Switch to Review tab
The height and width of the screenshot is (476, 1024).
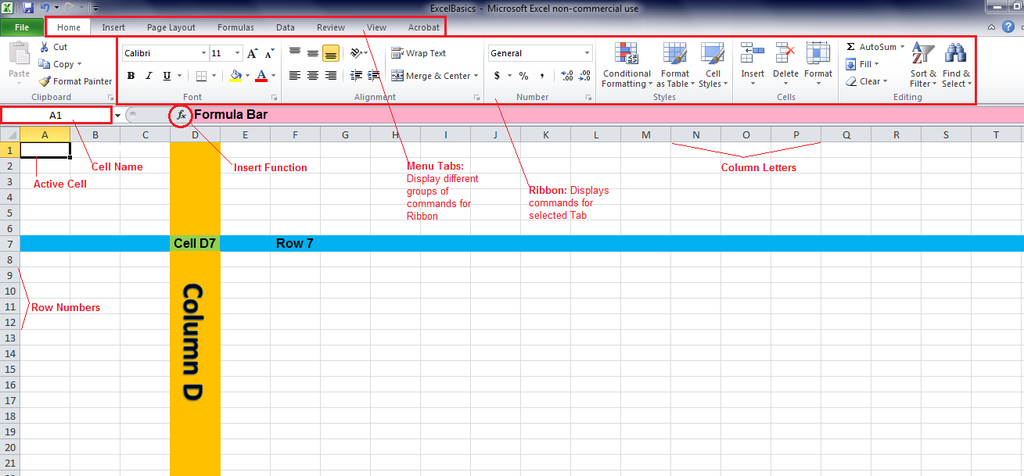[330, 27]
